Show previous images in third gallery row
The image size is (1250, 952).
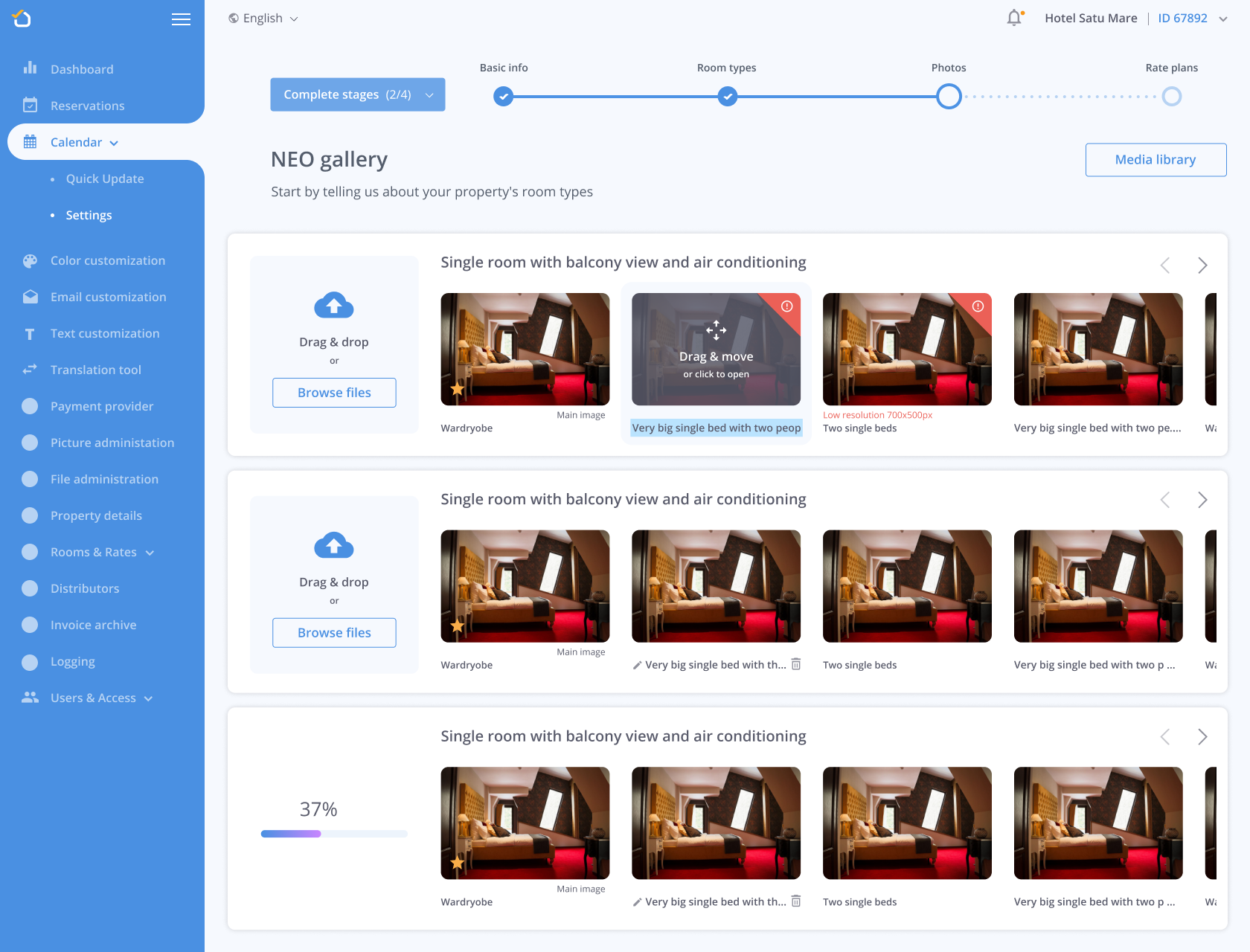(1165, 737)
